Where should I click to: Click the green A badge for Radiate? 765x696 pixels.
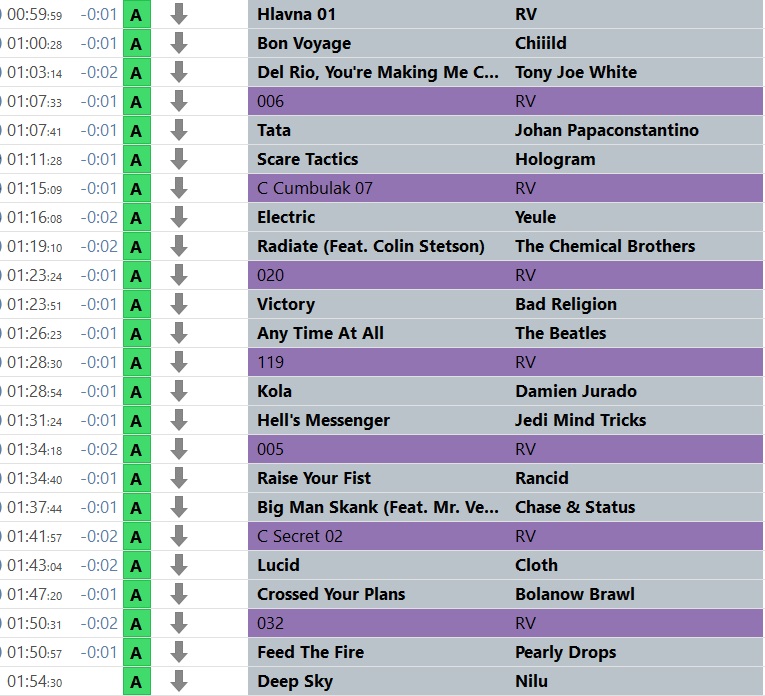coord(137,247)
